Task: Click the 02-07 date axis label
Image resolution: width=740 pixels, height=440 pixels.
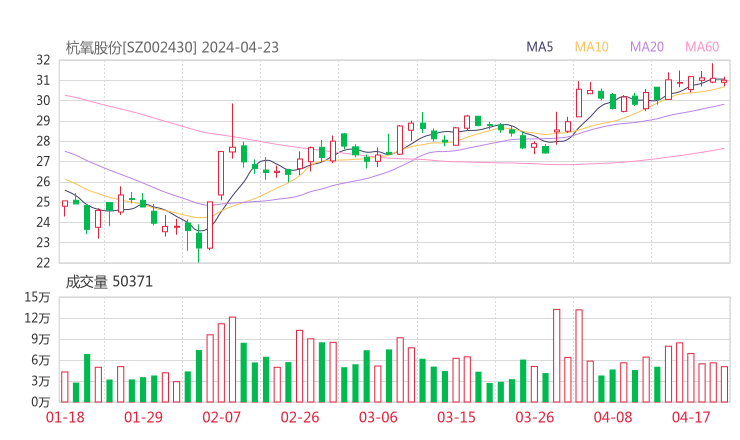Action: pyautogui.click(x=221, y=417)
